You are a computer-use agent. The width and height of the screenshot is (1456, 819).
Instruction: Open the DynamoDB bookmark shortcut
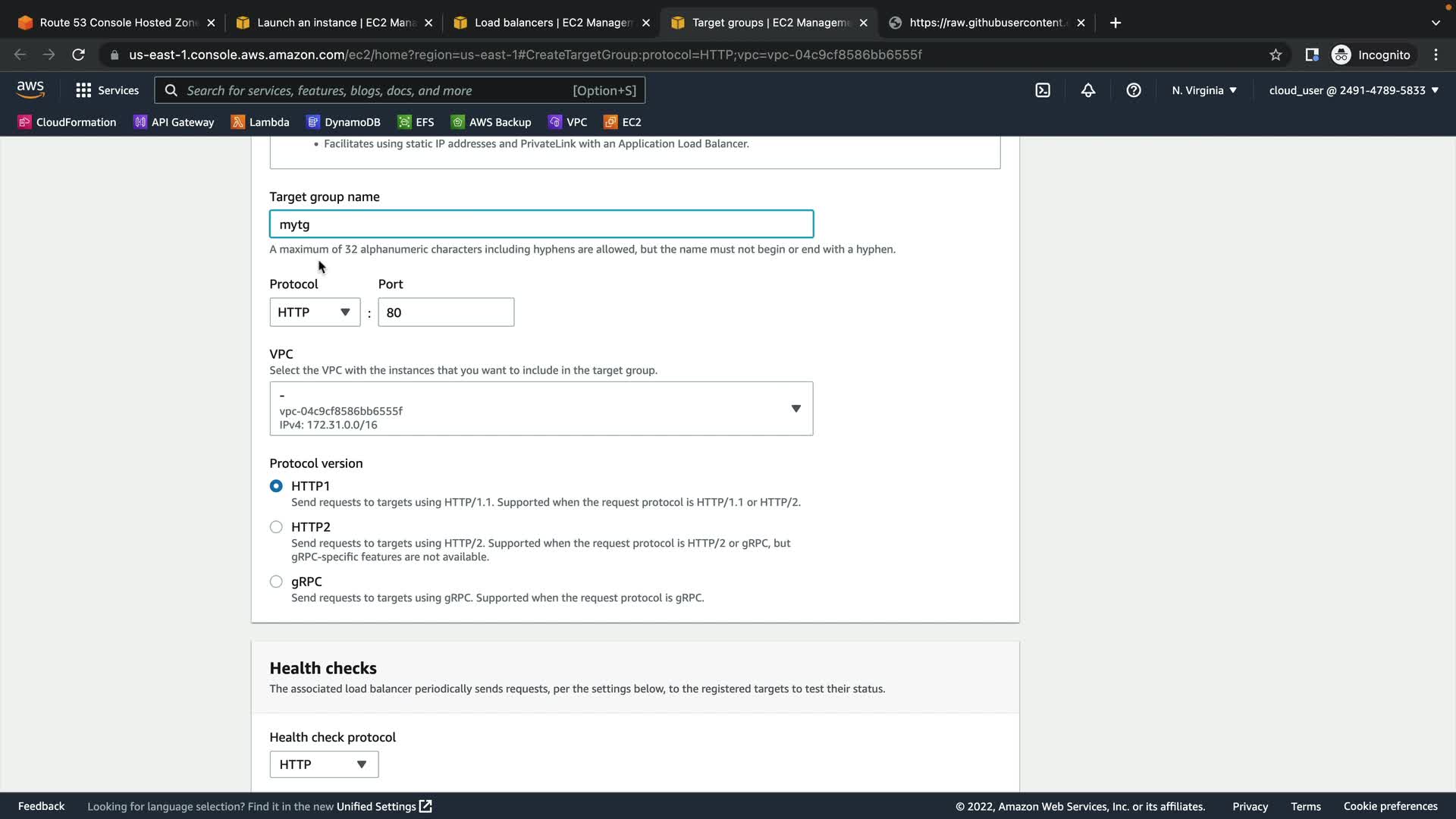[344, 122]
